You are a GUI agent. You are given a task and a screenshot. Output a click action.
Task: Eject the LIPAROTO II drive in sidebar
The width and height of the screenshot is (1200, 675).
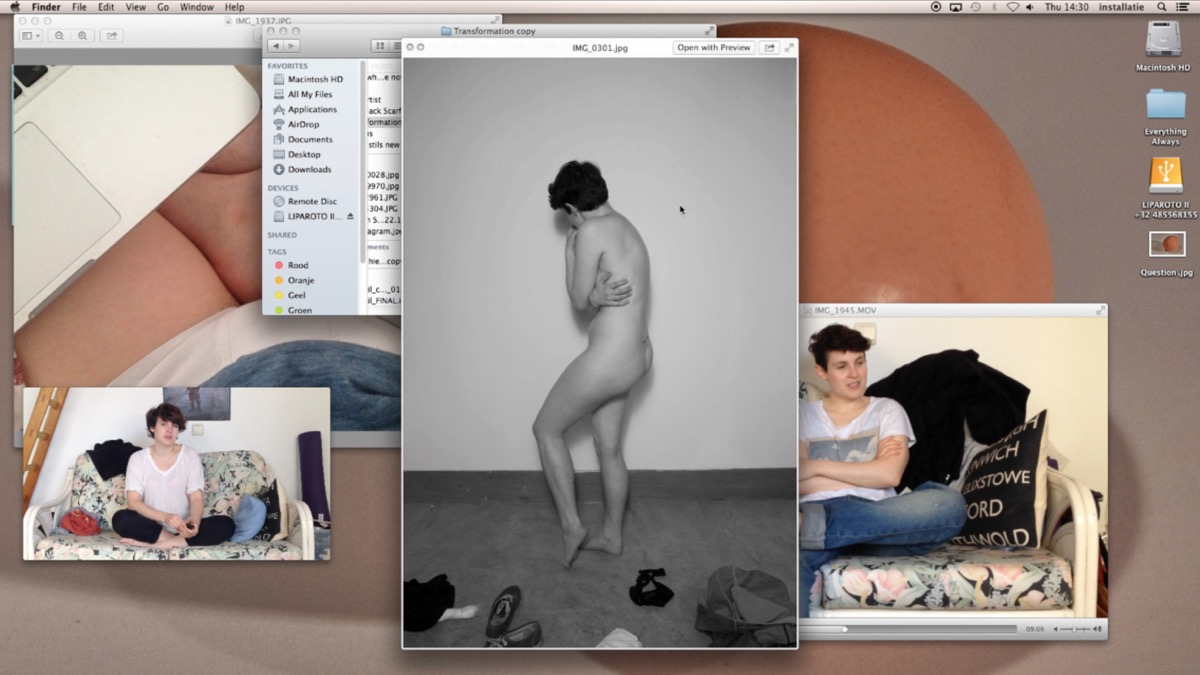[350, 216]
